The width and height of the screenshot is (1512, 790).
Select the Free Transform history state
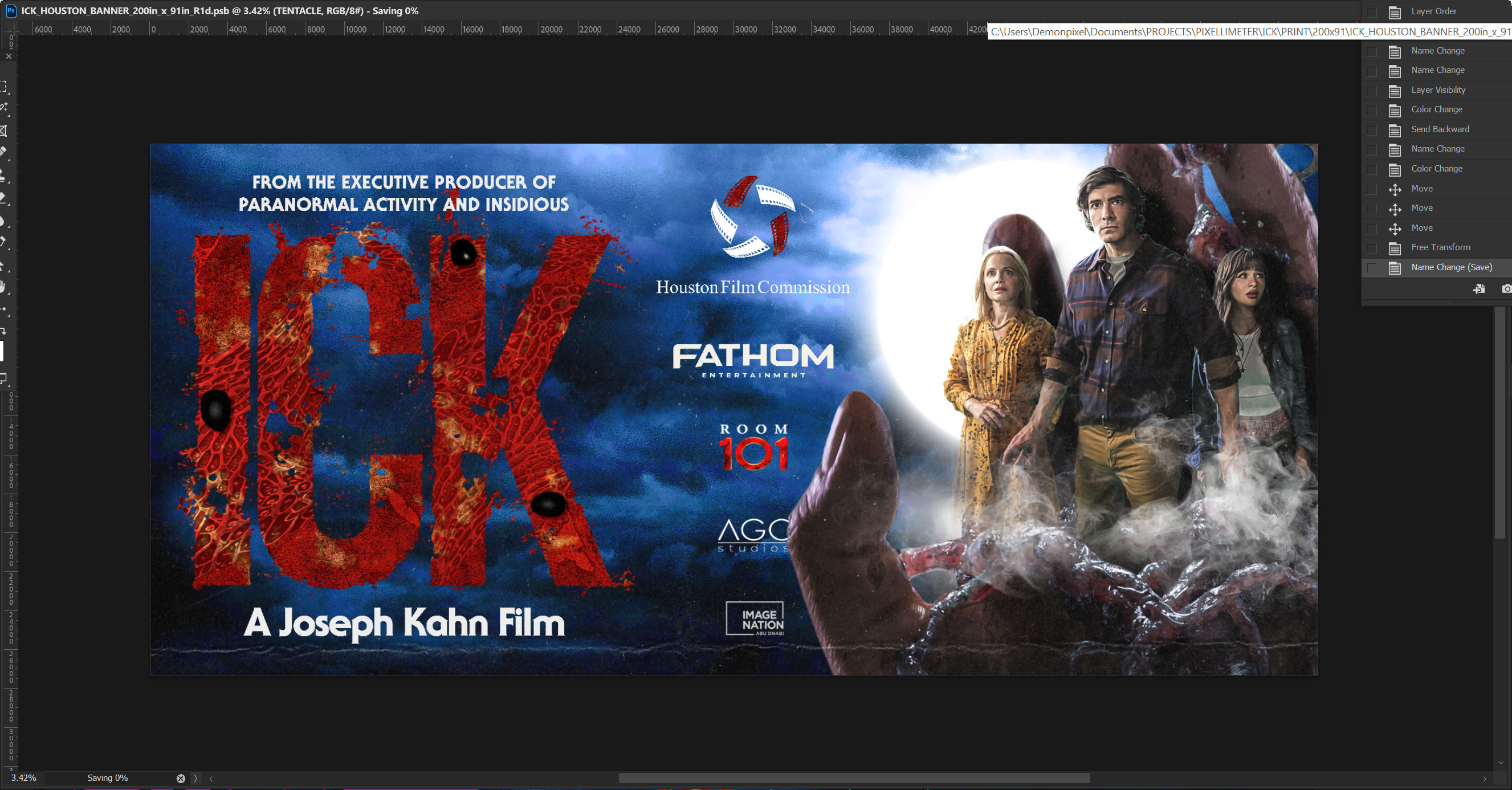1437,247
